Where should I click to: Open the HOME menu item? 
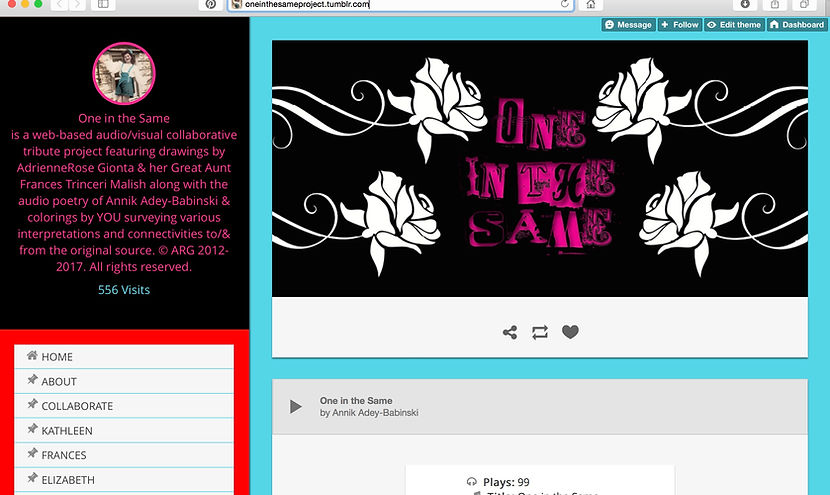[x=124, y=357]
